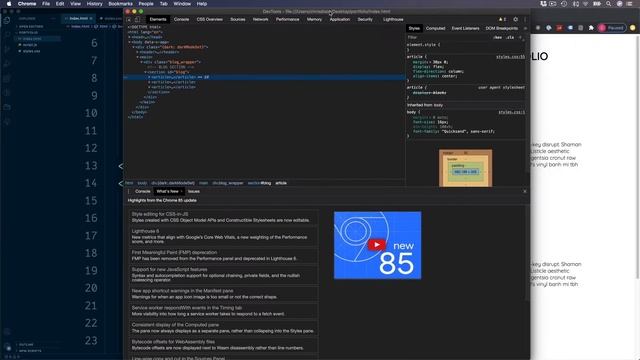Click the box model content dimensions box

[465, 172]
